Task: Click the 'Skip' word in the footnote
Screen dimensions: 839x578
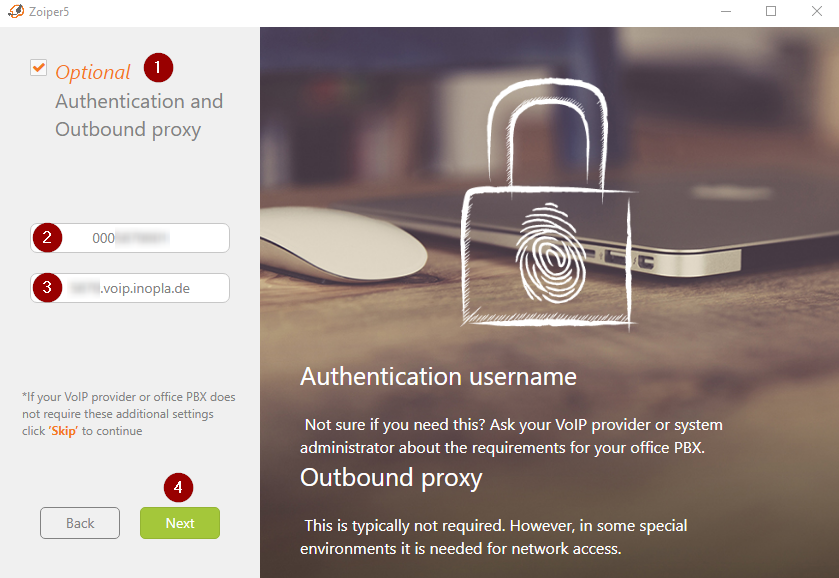Action: pos(63,431)
